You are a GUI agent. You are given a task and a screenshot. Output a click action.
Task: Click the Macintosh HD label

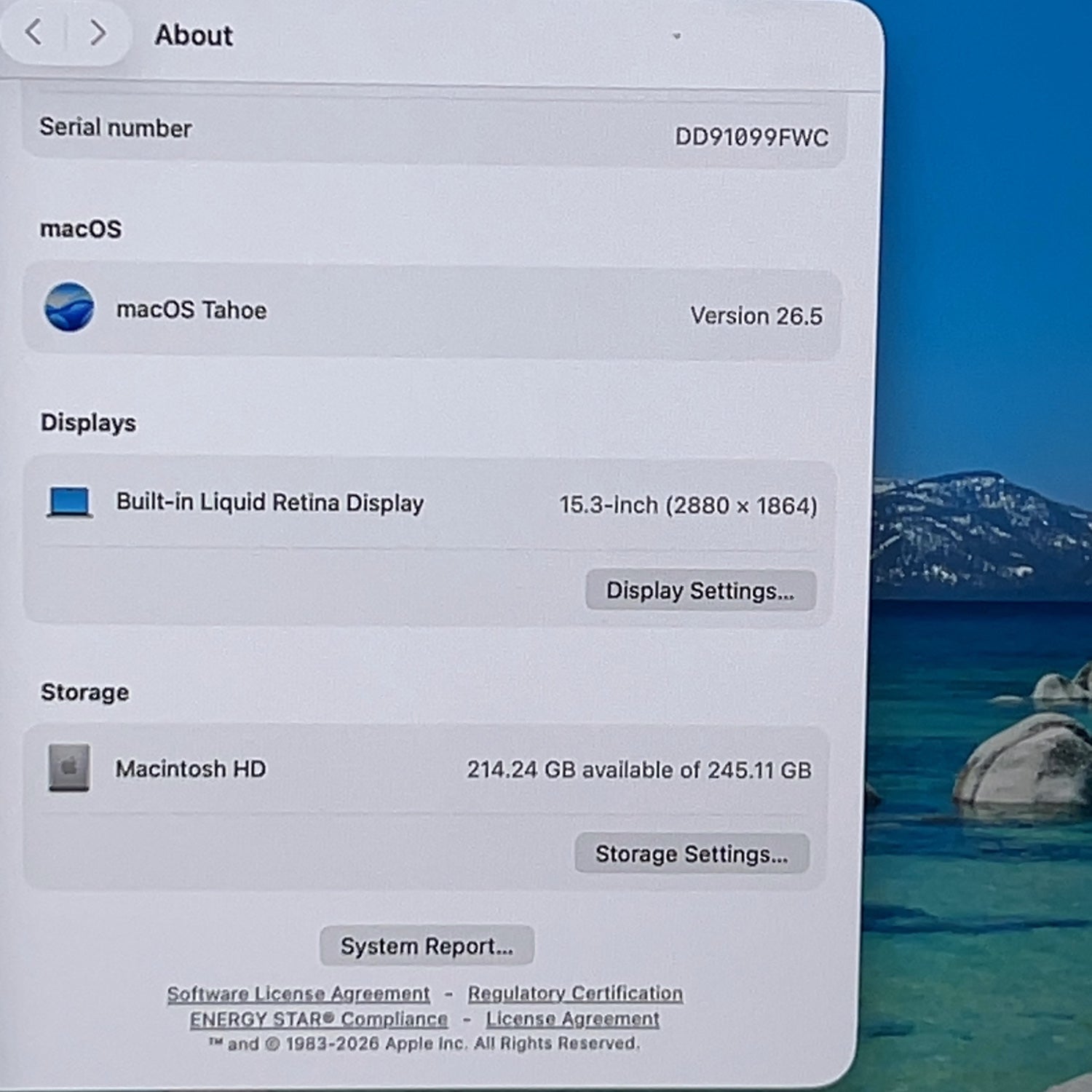point(191,769)
